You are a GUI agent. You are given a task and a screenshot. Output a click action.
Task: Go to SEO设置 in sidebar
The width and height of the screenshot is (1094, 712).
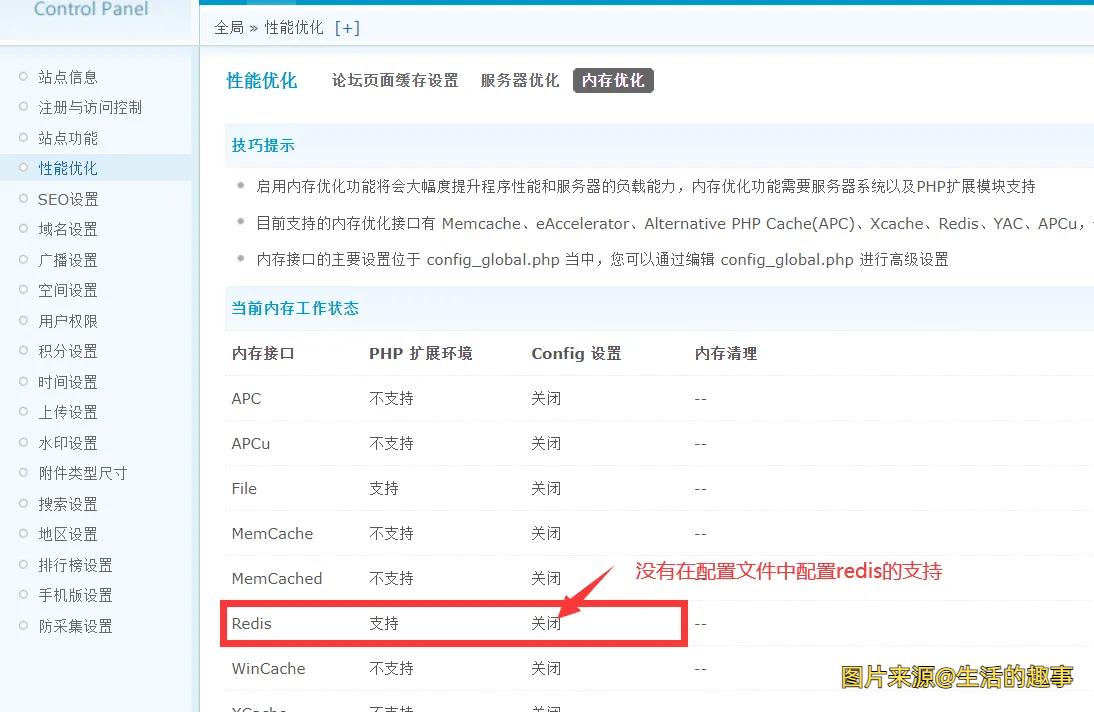tap(68, 199)
